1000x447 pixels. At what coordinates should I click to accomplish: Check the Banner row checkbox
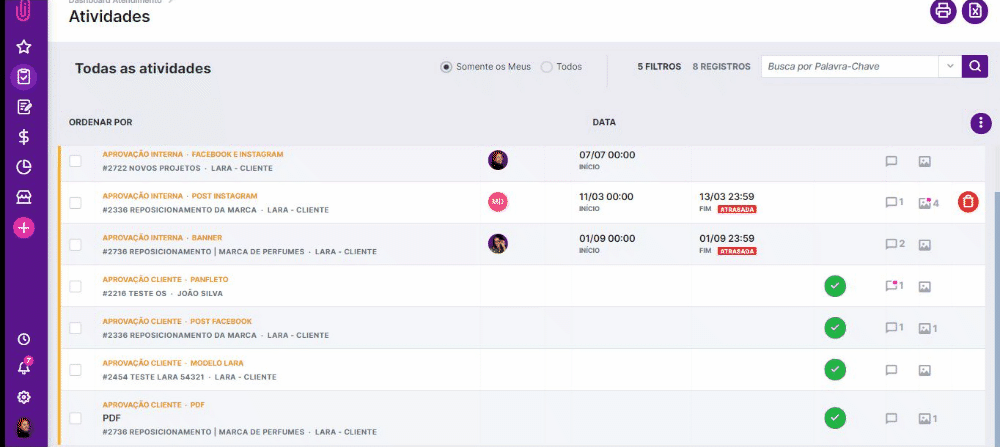point(75,244)
